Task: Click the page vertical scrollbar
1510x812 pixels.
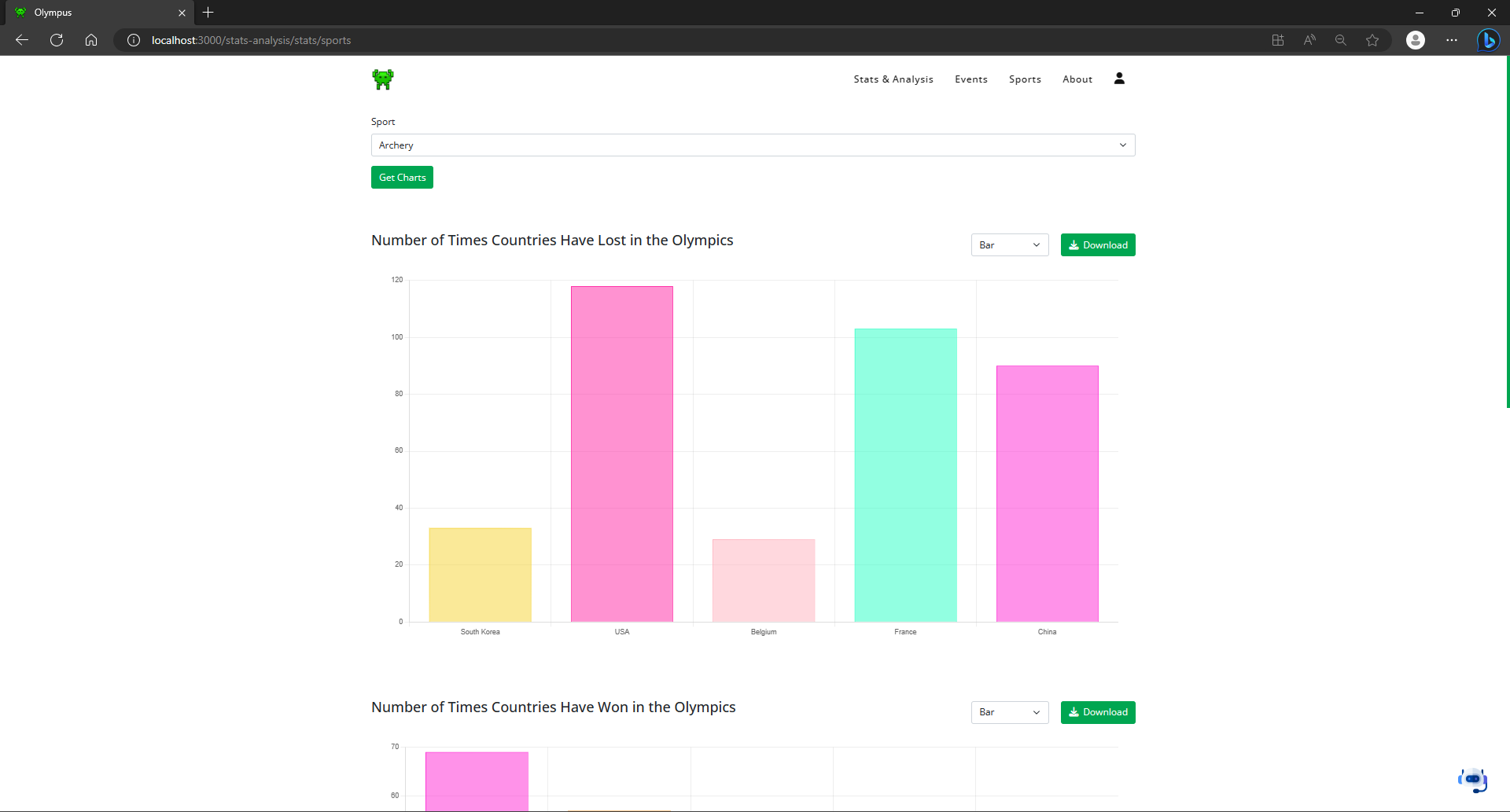Action: tap(1507, 232)
